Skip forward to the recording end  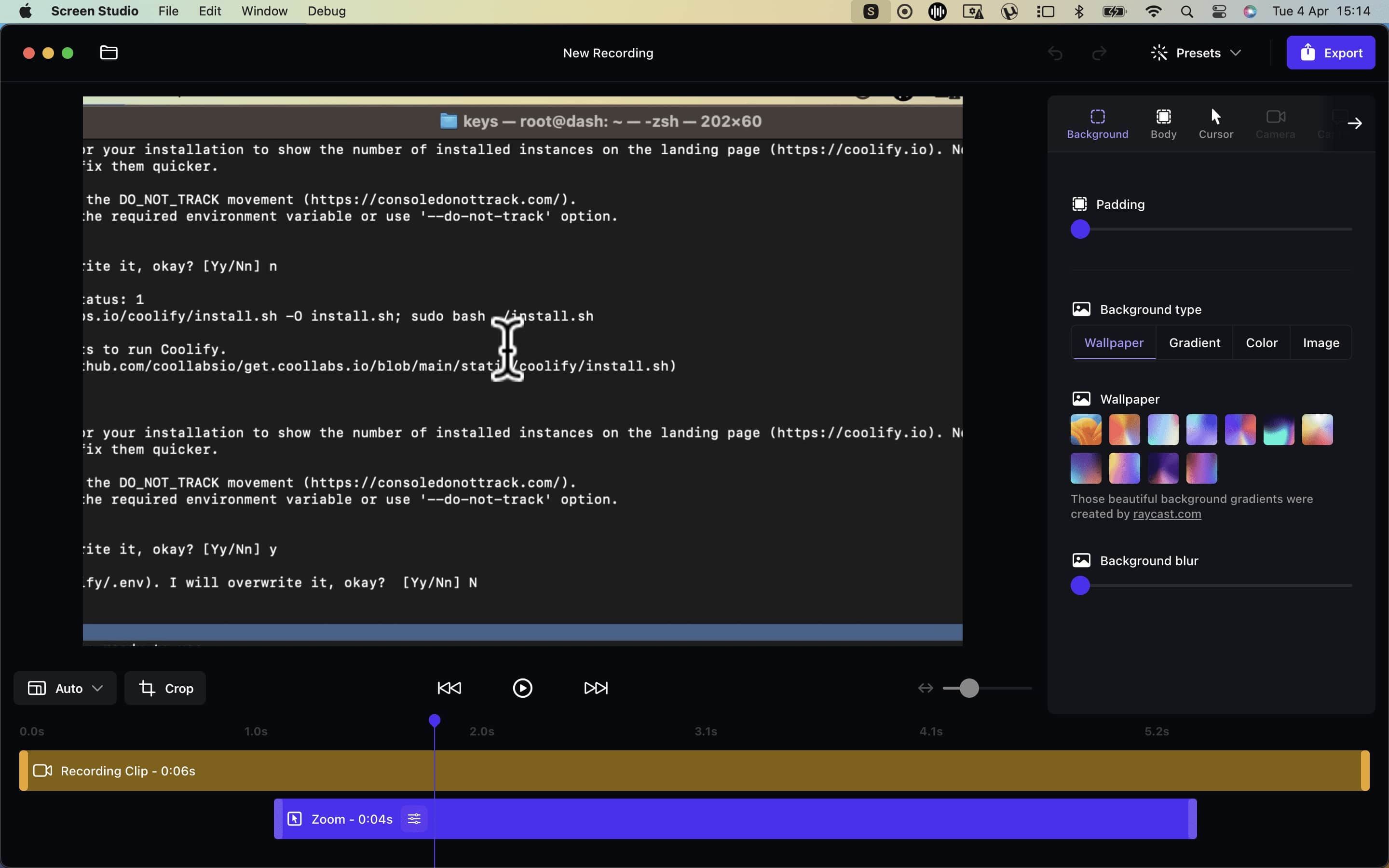click(x=595, y=688)
